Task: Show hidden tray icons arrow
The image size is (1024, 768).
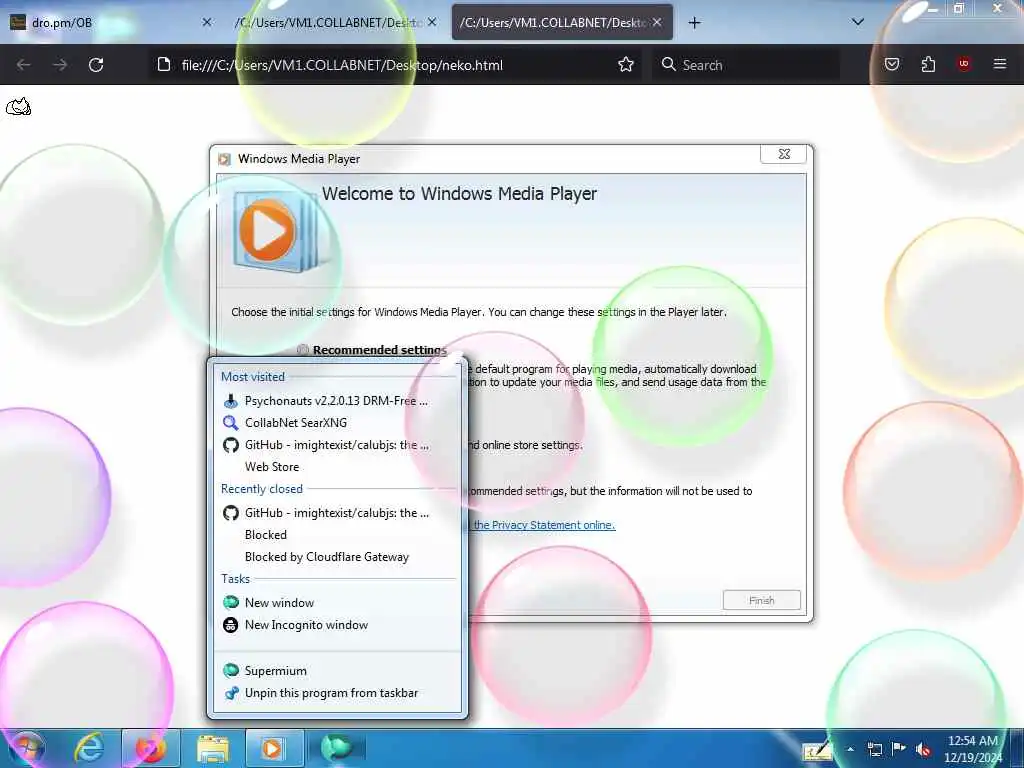Action: point(850,749)
